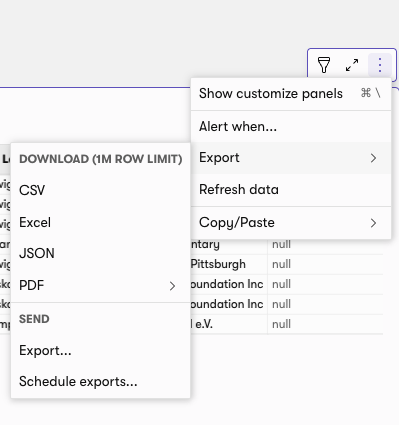Expand the chart to fullscreen
The image size is (399, 425).
tap(352, 65)
